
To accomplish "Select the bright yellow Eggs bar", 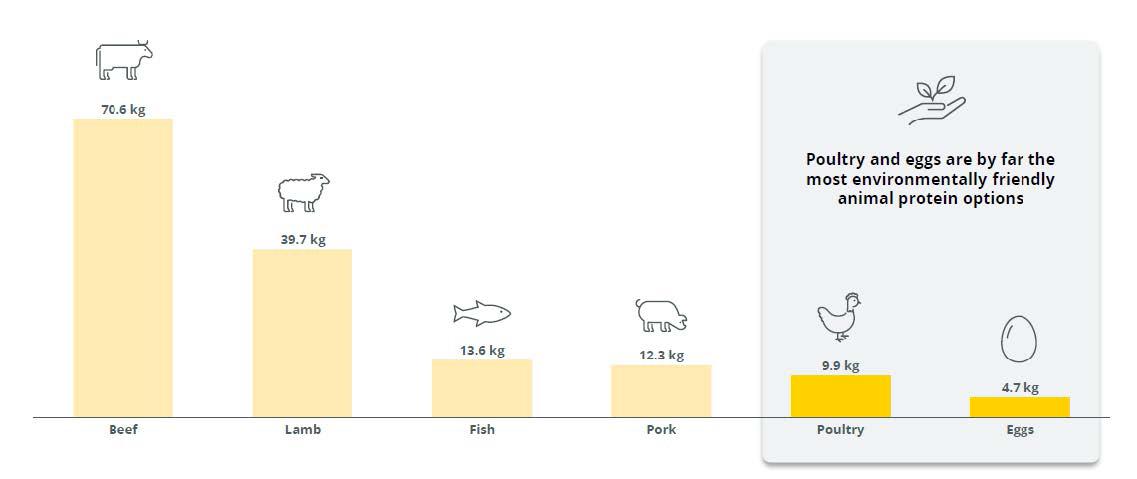I will 1020,407.
